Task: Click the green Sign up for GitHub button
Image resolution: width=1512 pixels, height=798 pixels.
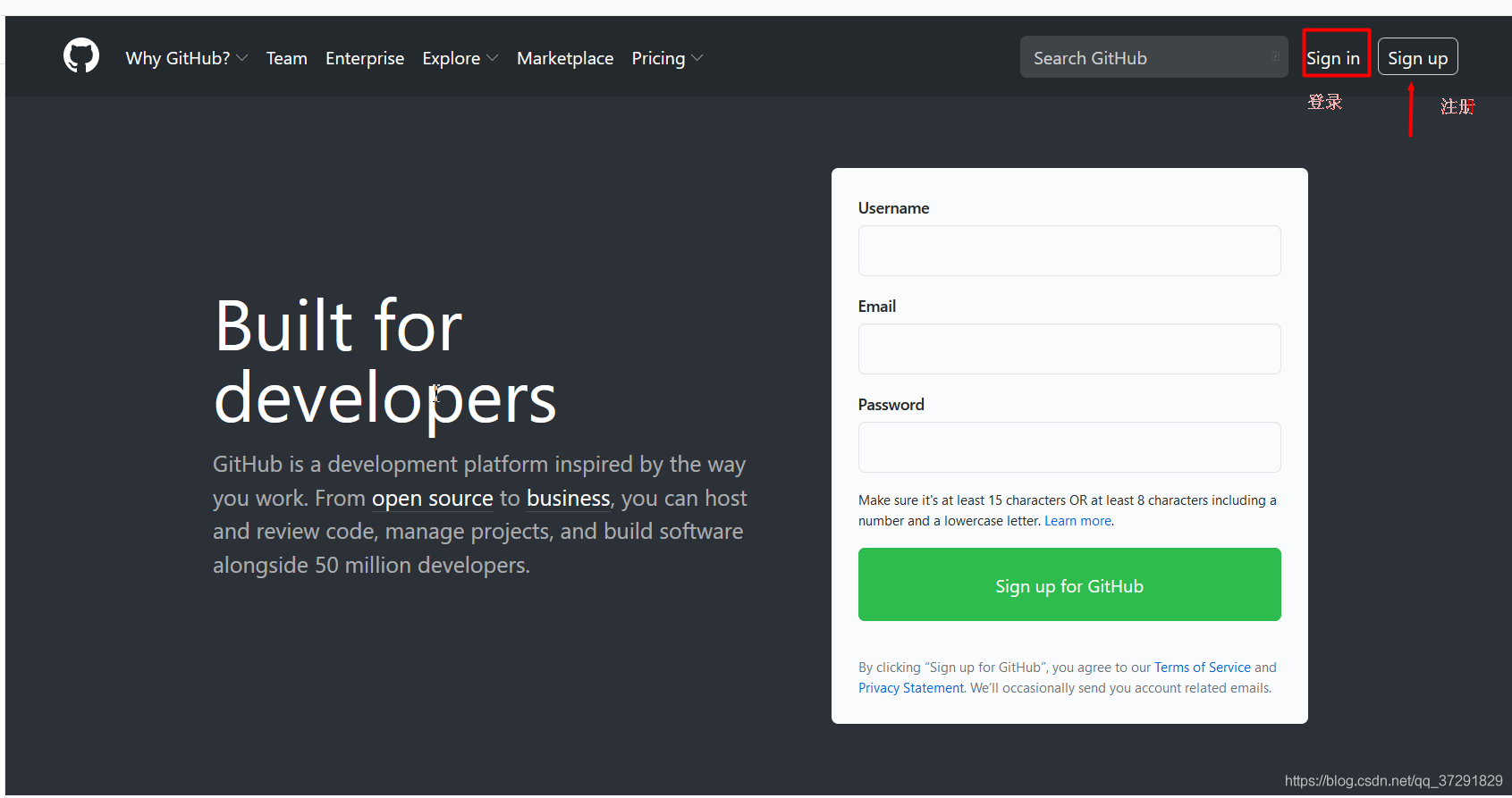Action: tap(1069, 584)
